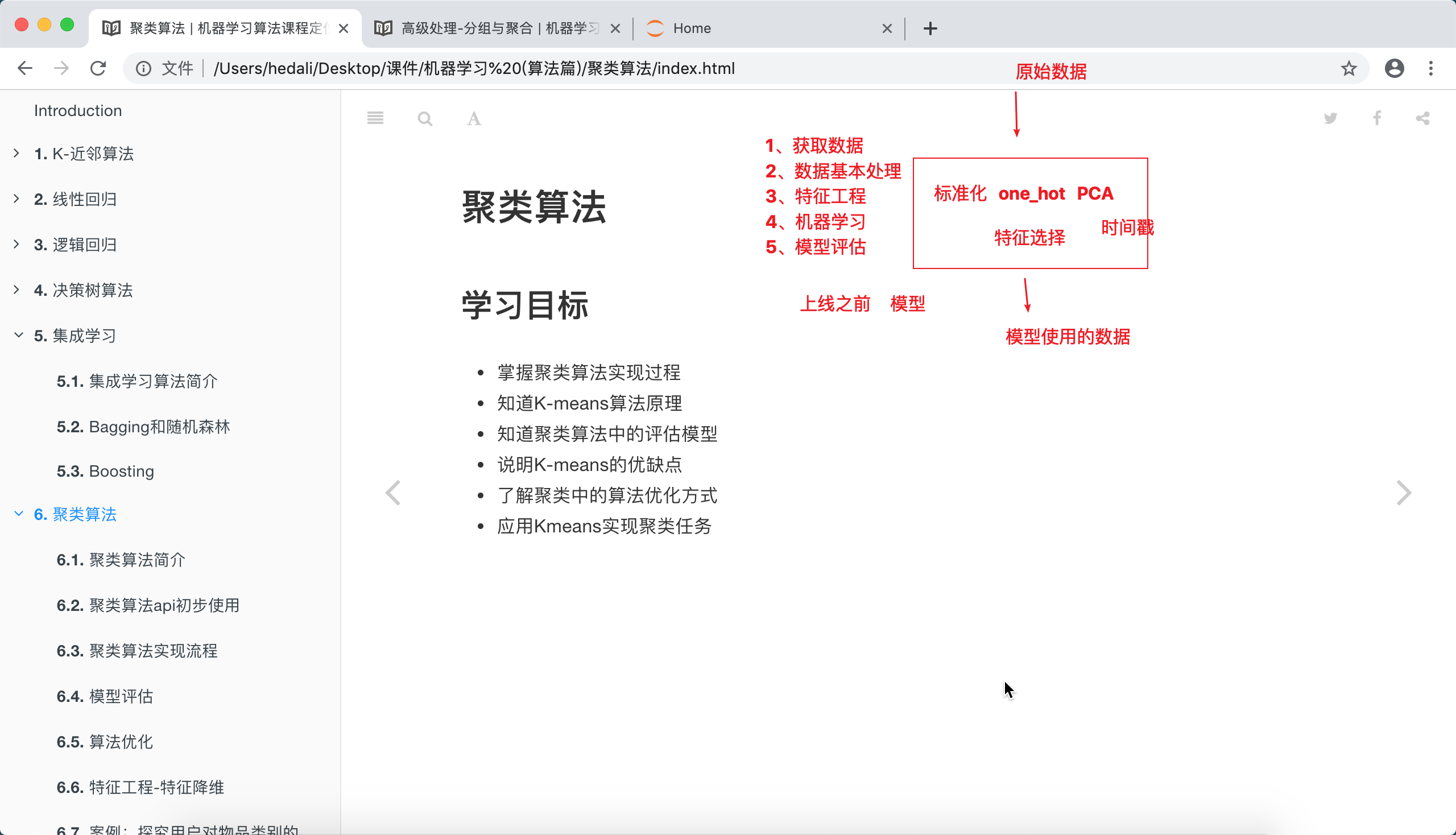This screenshot has width=1456, height=835.
Task: Open section 5.1. 集成学习算法简介
Action: [137, 381]
